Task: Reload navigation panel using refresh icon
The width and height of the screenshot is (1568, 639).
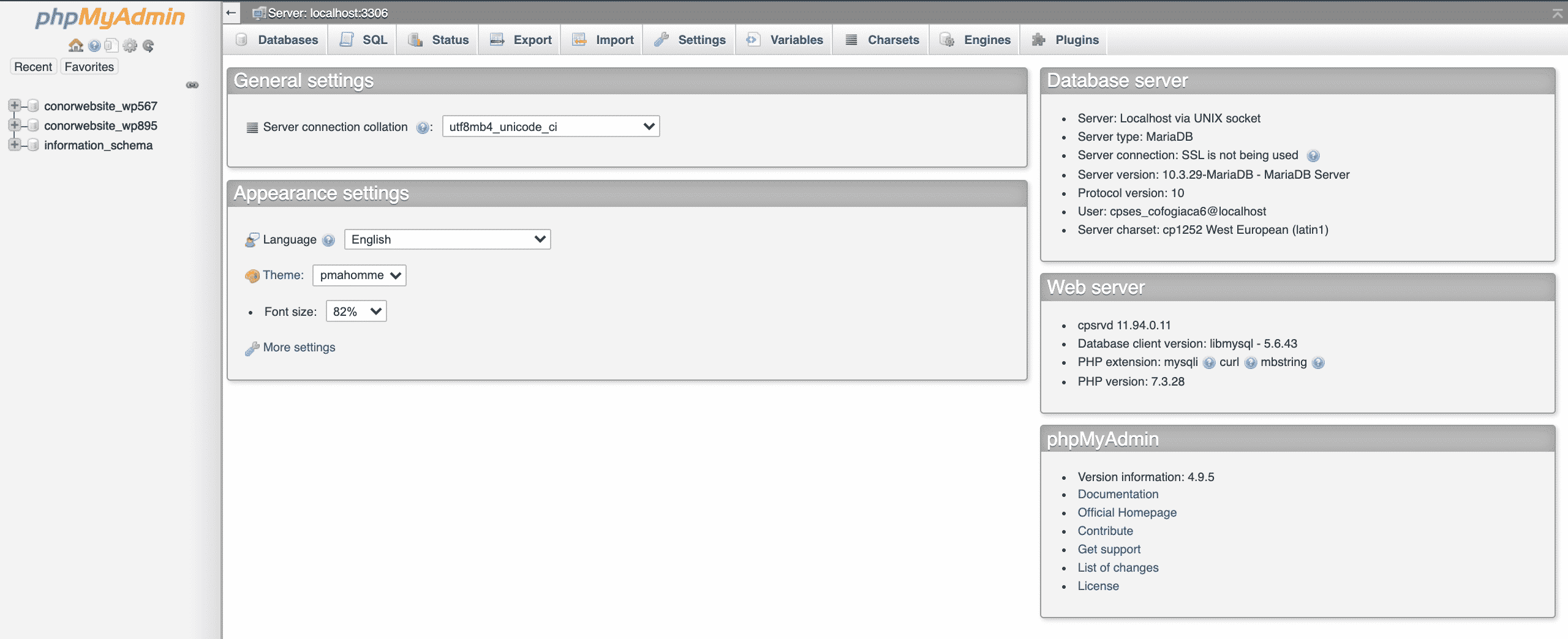Action: [x=148, y=45]
